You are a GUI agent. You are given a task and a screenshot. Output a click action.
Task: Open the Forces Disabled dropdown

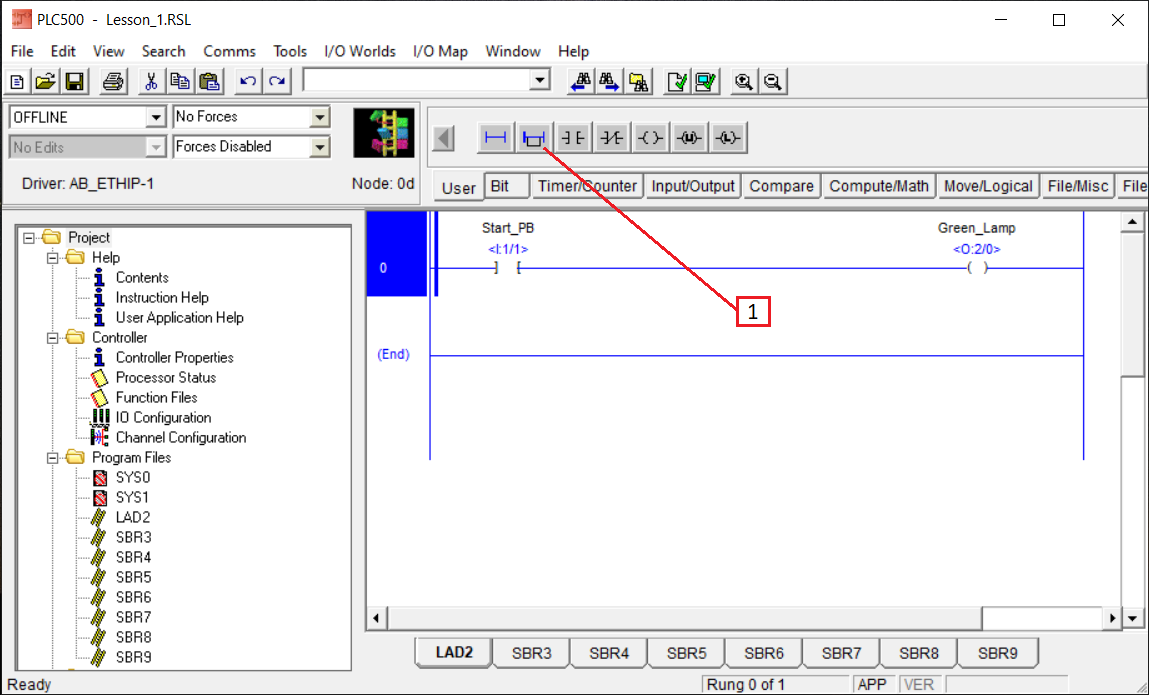(x=319, y=147)
